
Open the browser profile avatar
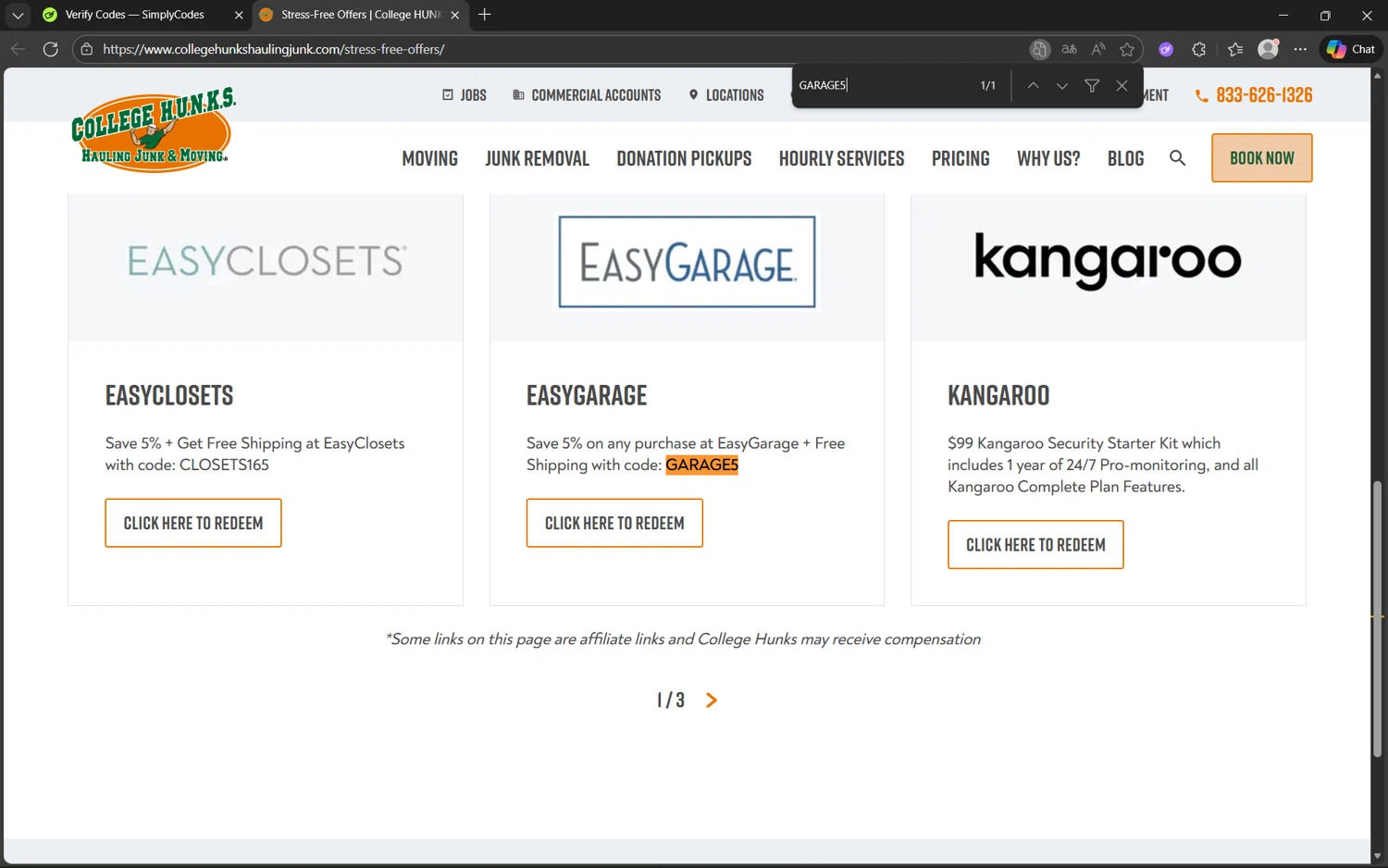click(x=1269, y=49)
